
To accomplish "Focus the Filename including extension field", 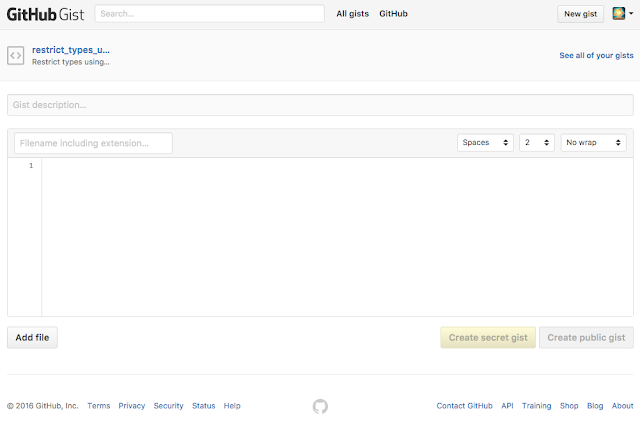I will pyautogui.click(x=93, y=143).
